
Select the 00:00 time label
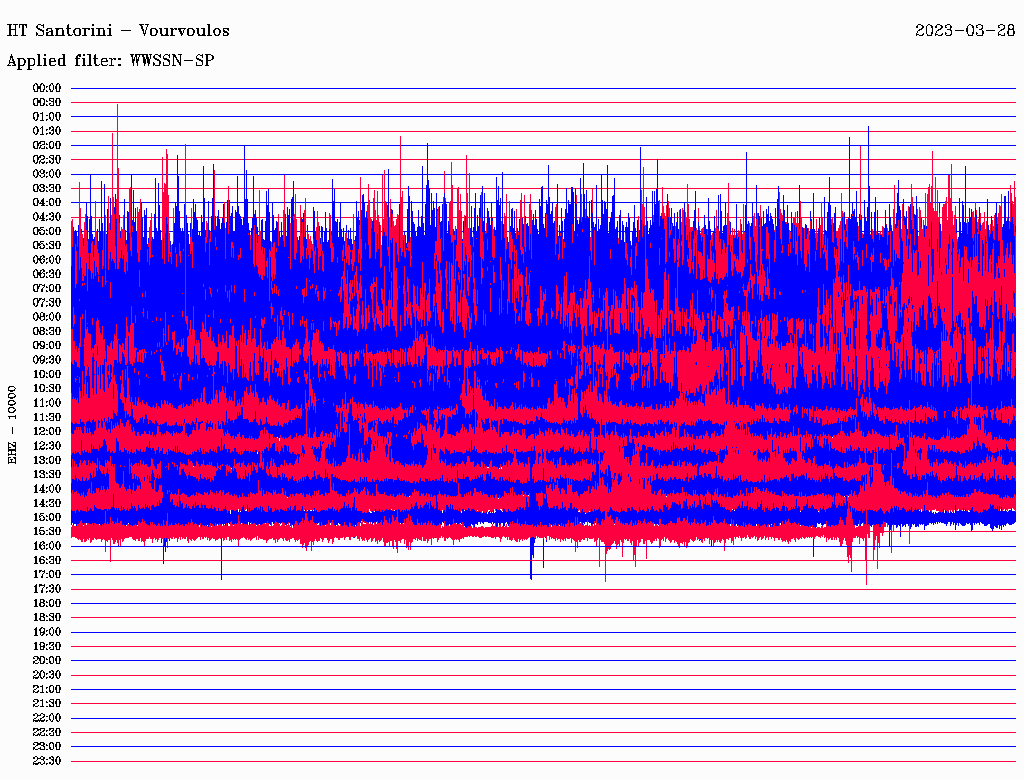[x=47, y=88]
